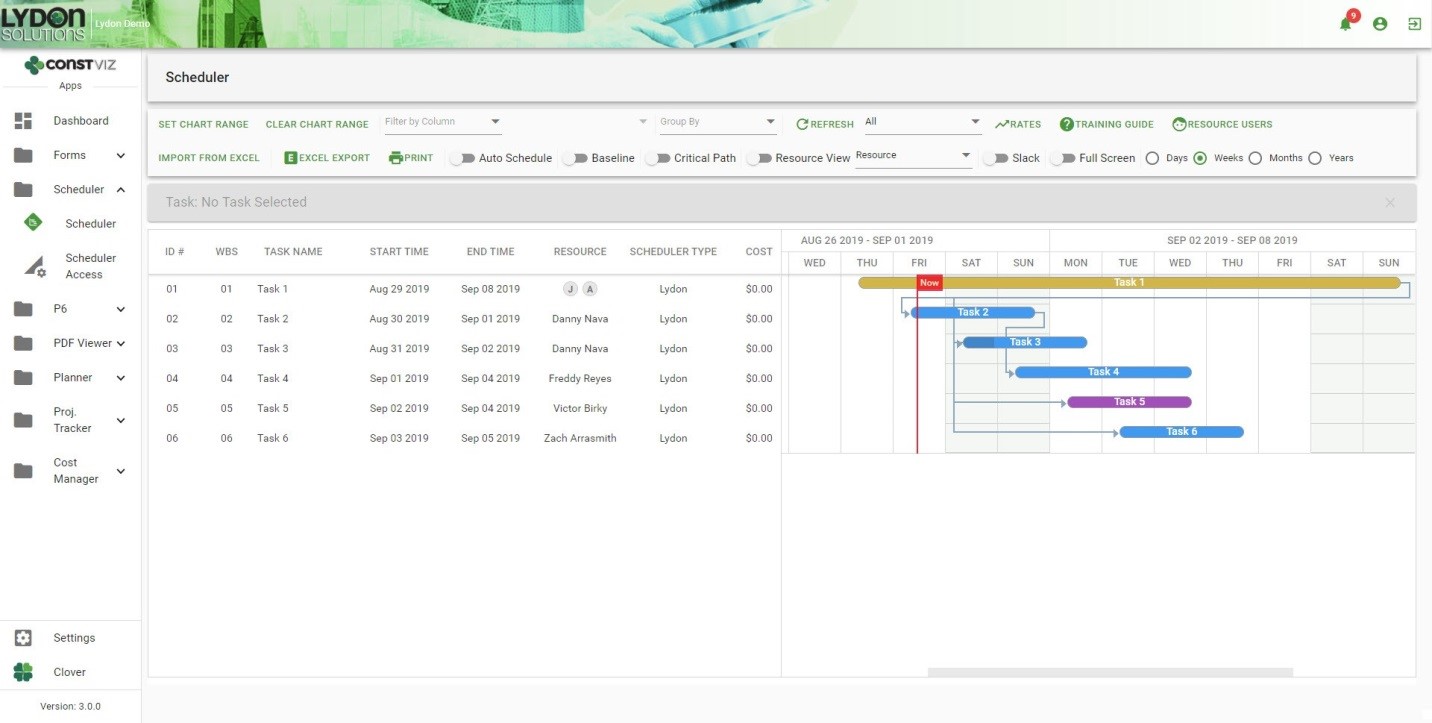
Task: Open the Training Guide
Action: (x=1106, y=123)
